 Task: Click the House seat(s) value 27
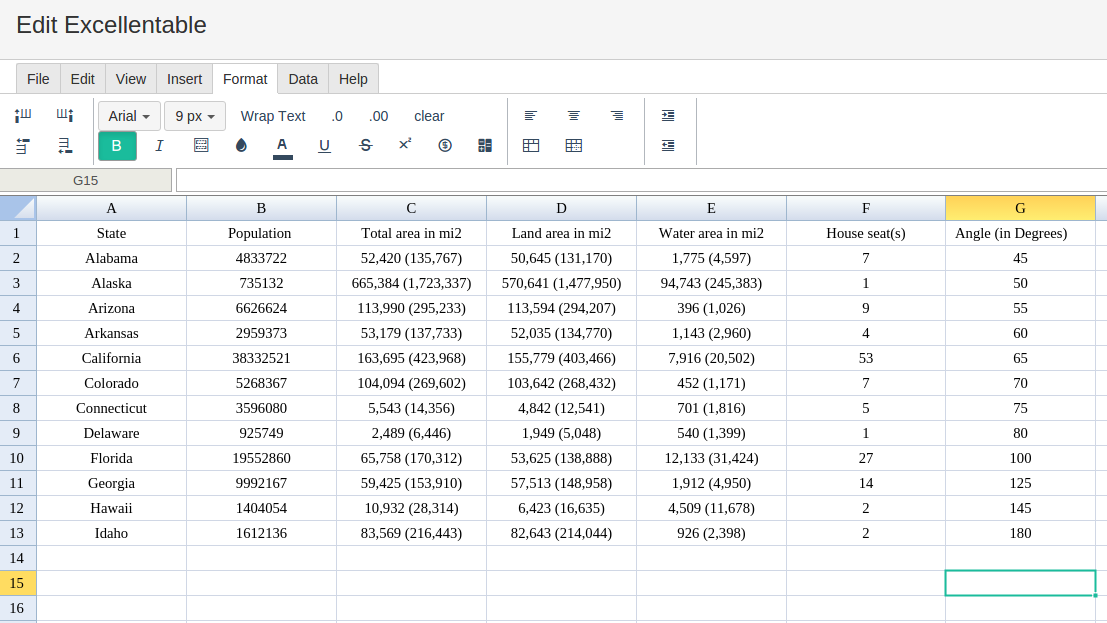pyautogui.click(x=866, y=458)
